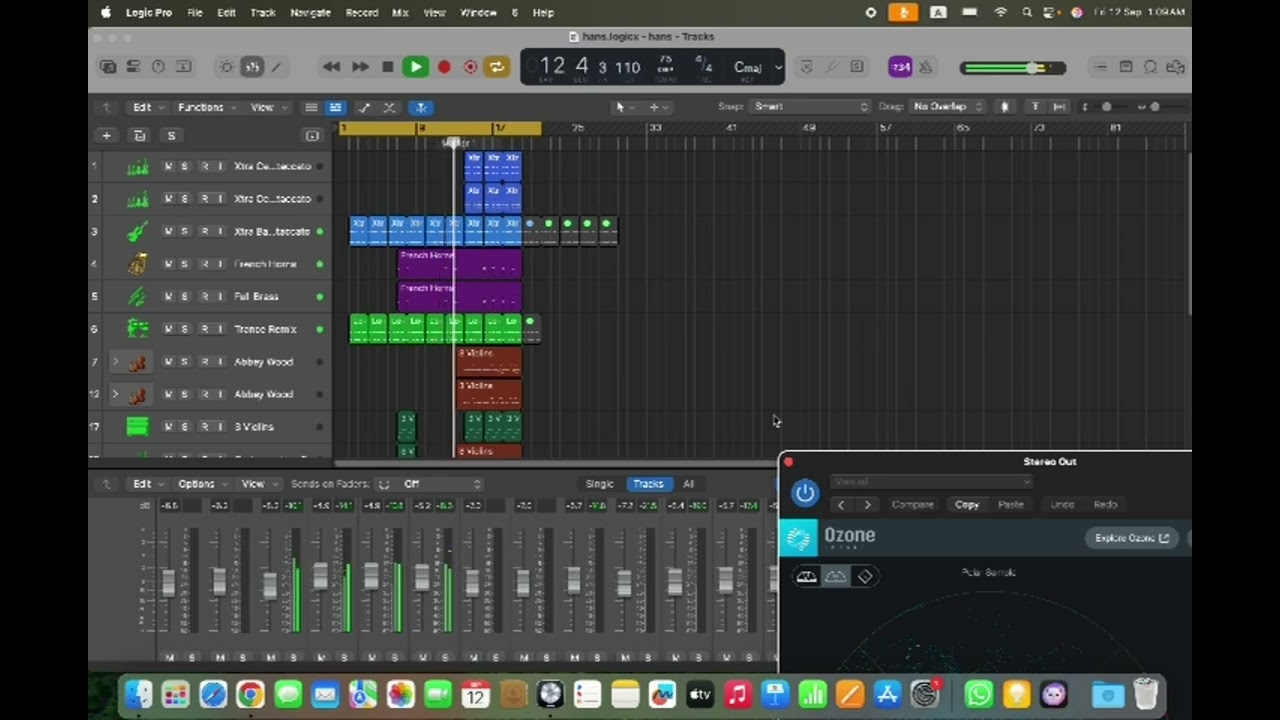This screenshot has width=1280, height=720.
Task: Solo the French Horns track
Action: coord(184,264)
